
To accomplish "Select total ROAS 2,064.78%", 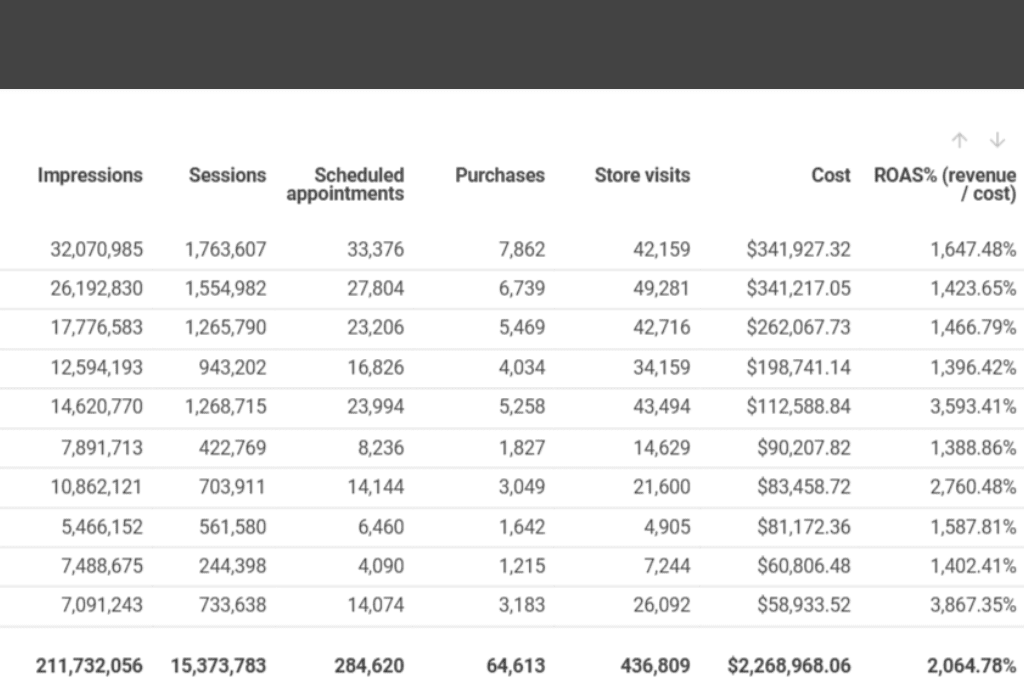I will click(x=972, y=665).
